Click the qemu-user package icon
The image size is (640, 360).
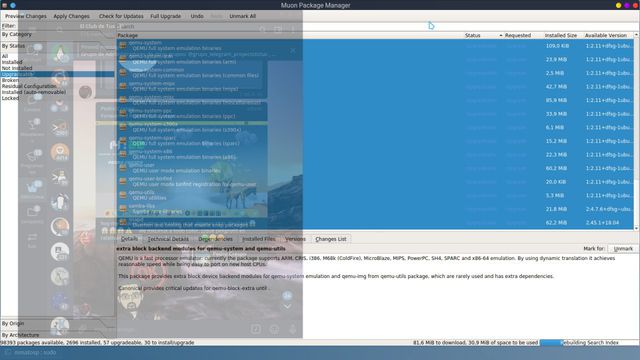pos(123,168)
